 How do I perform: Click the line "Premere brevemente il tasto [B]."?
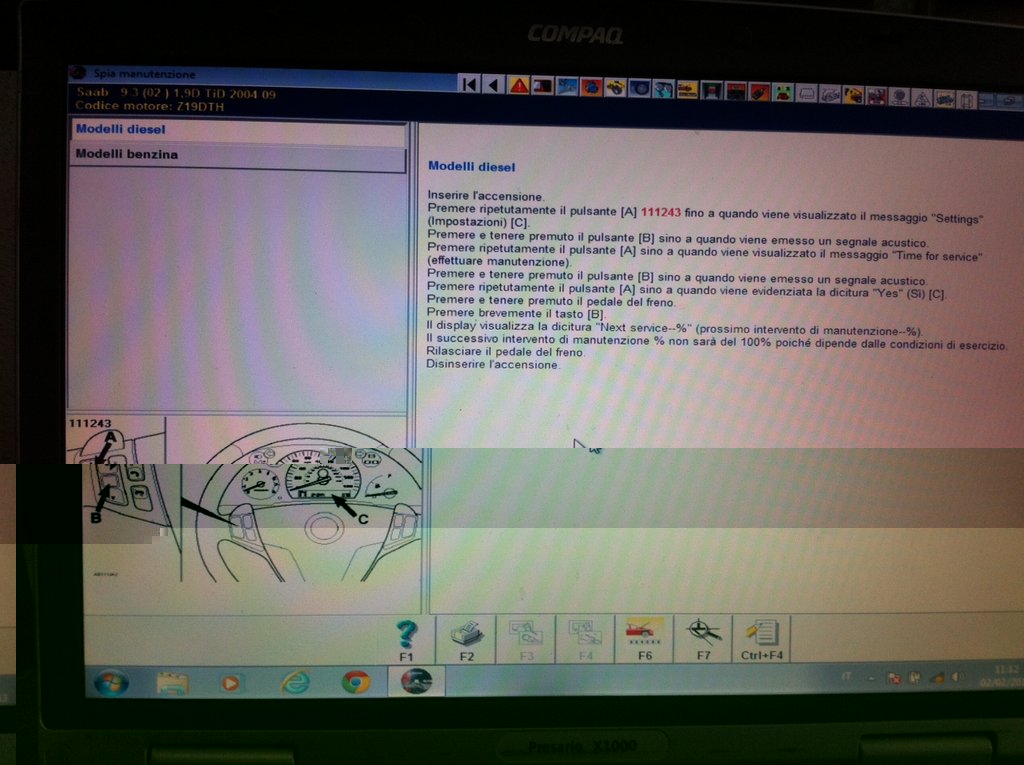515,314
